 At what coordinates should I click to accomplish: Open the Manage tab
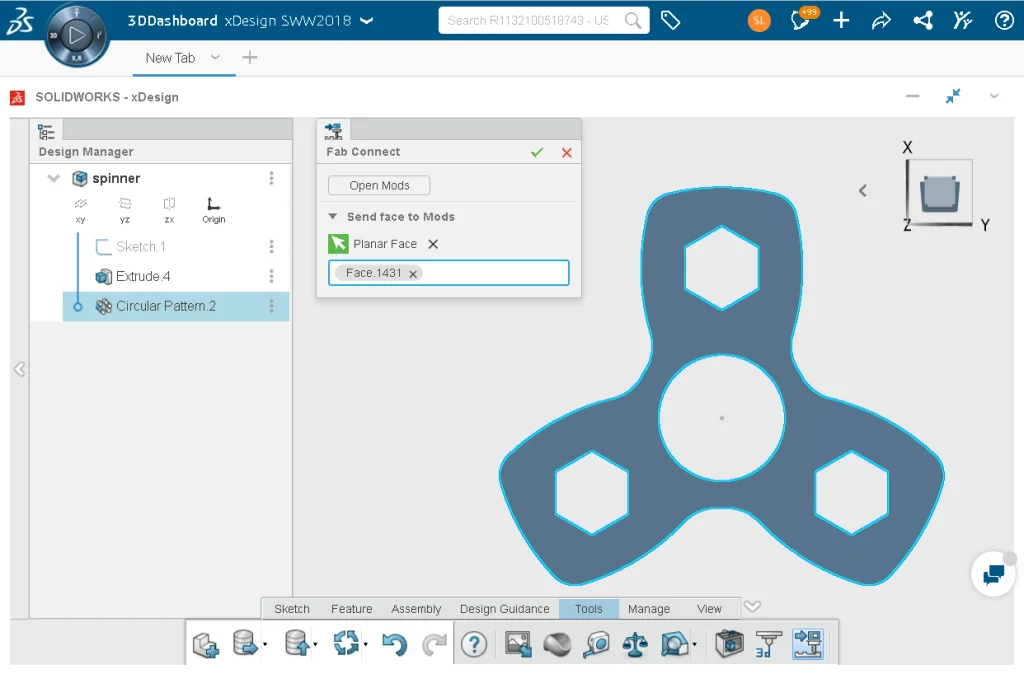tap(649, 608)
